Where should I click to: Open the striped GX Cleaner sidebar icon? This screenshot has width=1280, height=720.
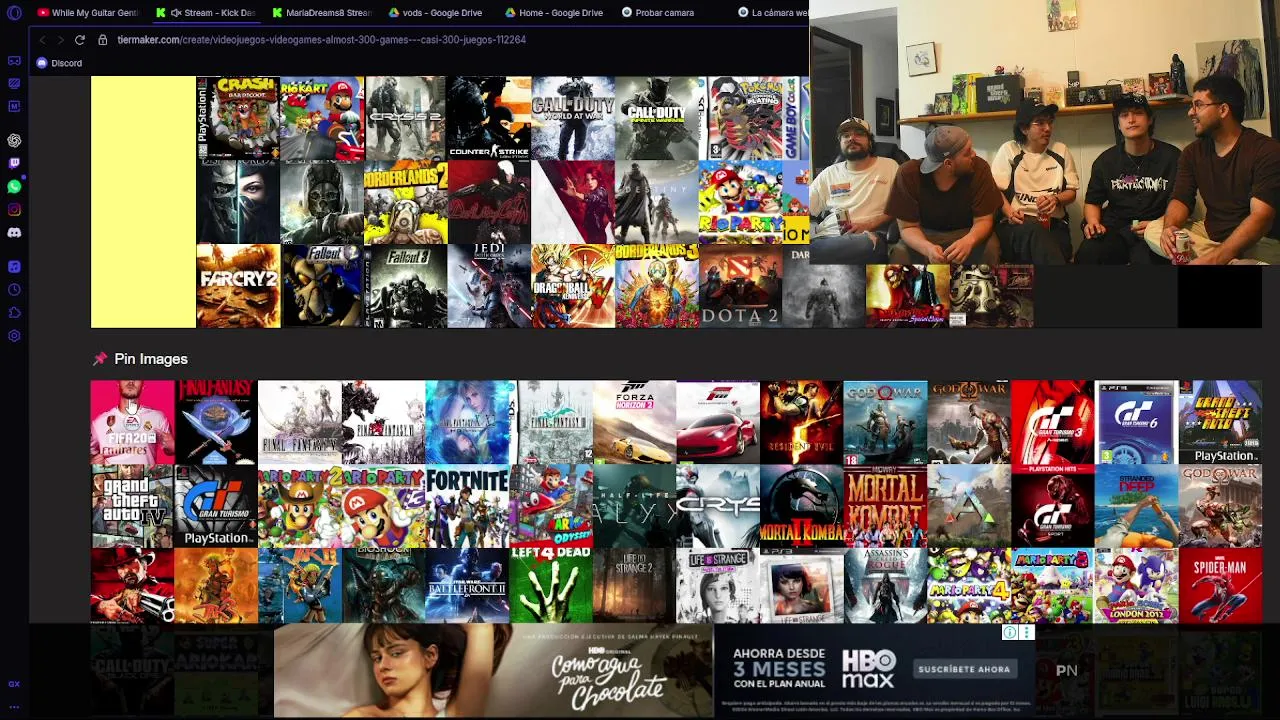(14, 84)
